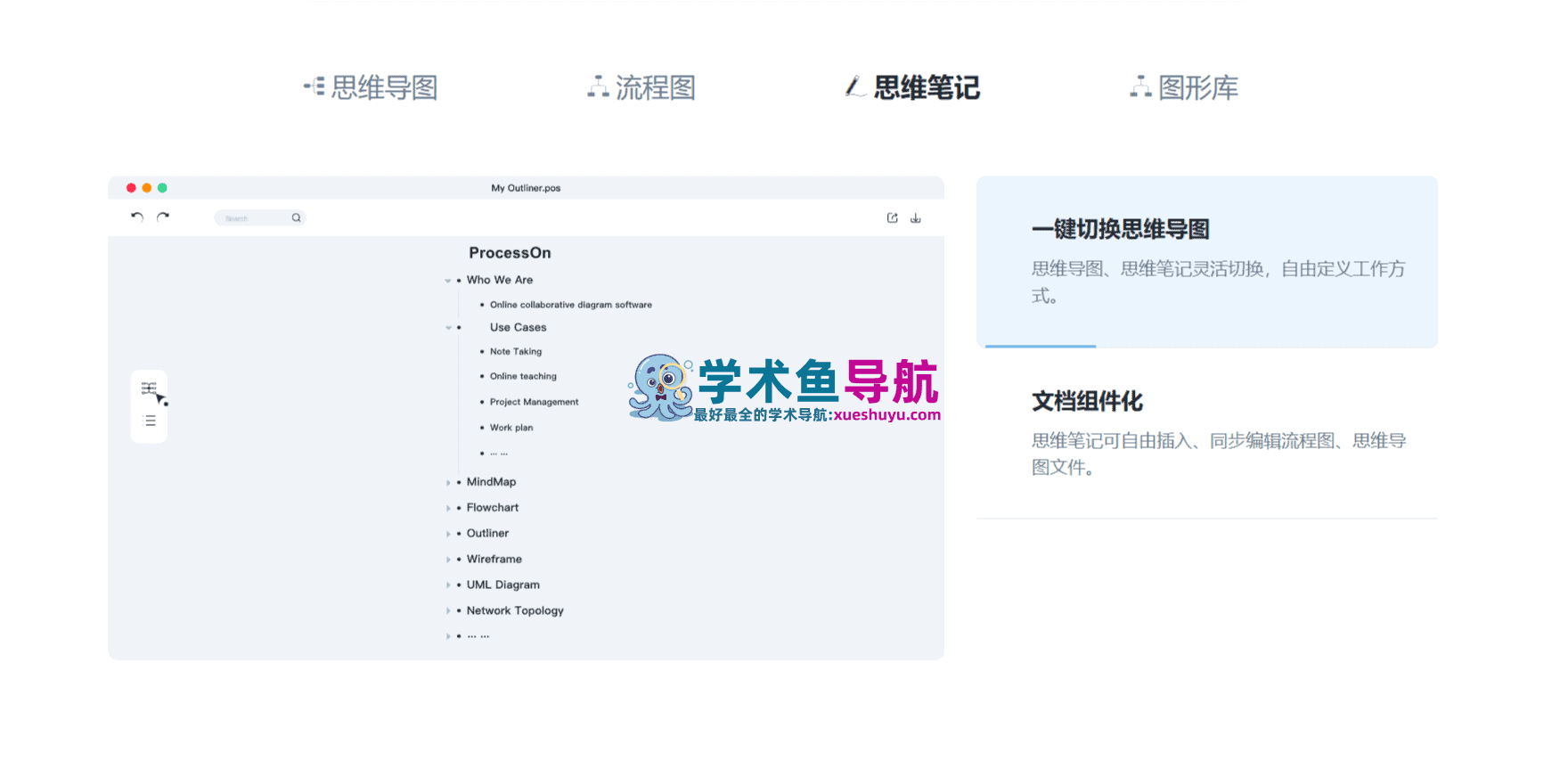The image size is (1568, 777).
Task: Click the search magnifier icon
Action: click(x=296, y=217)
